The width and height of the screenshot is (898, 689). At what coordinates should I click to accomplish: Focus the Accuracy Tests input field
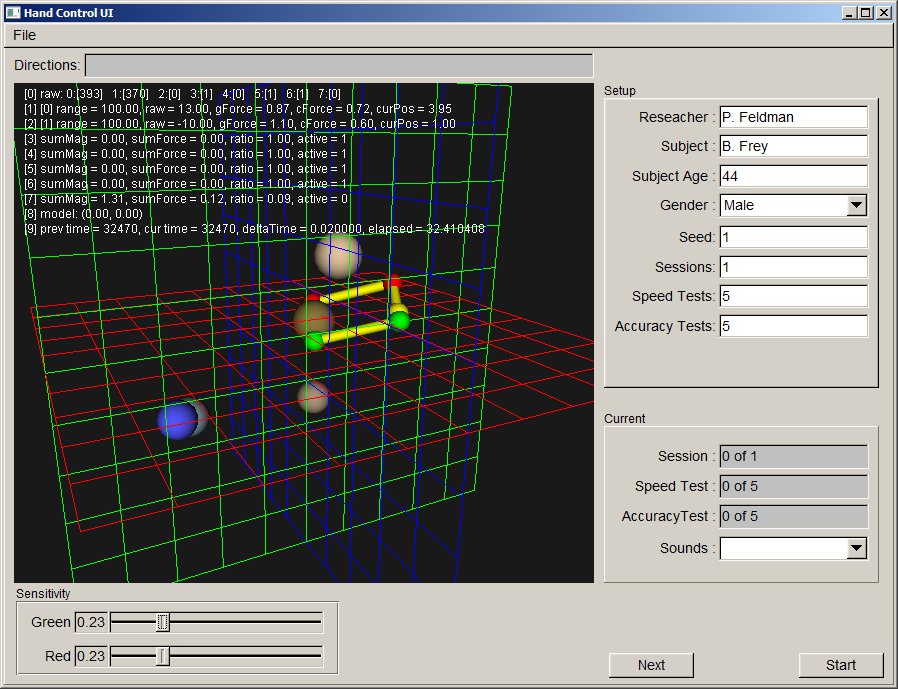point(793,326)
